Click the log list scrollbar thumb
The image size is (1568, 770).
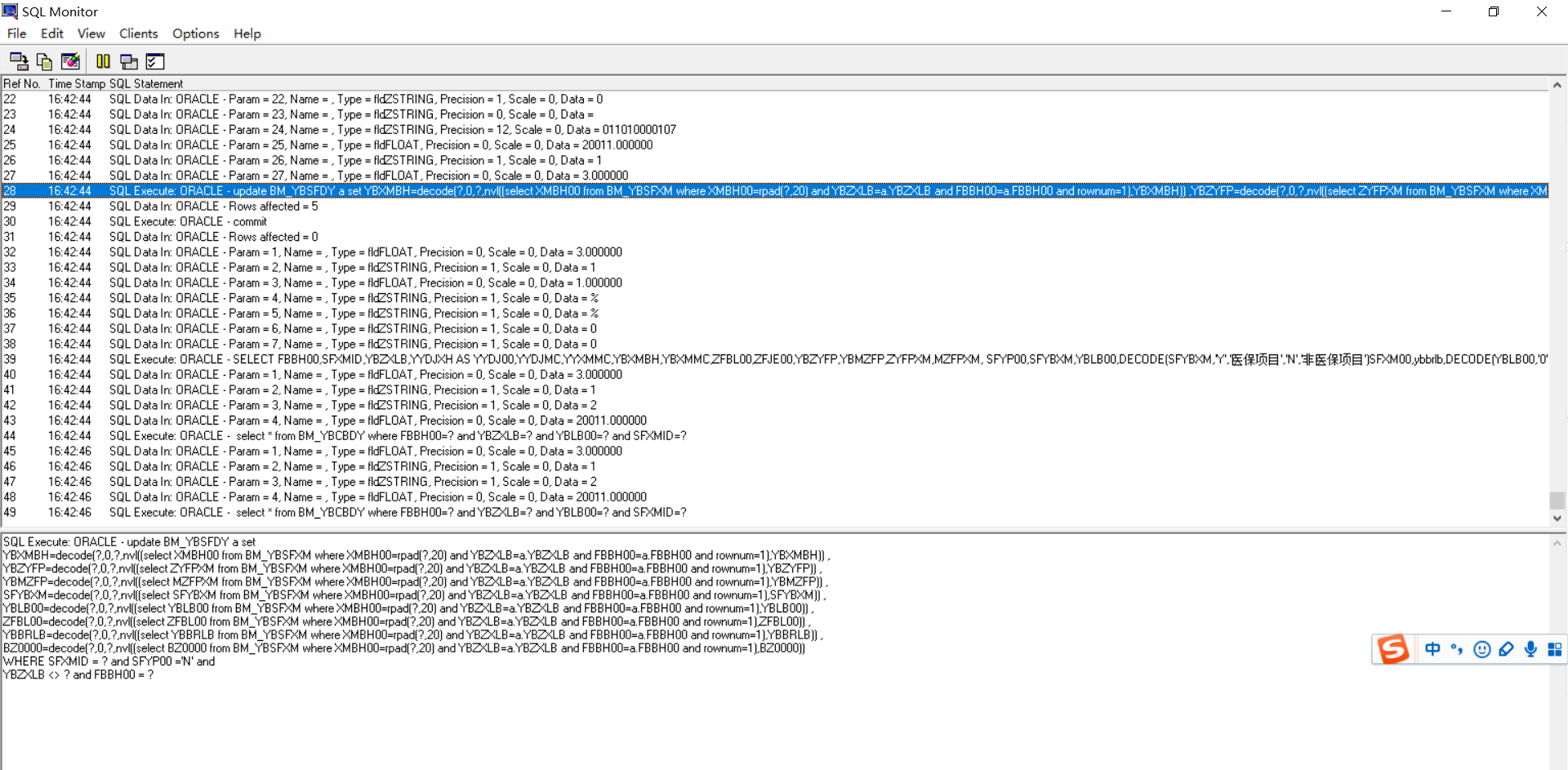pos(1557,500)
